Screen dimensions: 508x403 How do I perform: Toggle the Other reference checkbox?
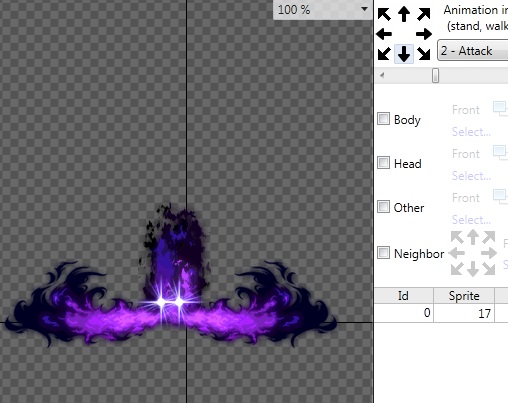pyautogui.click(x=383, y=207)
